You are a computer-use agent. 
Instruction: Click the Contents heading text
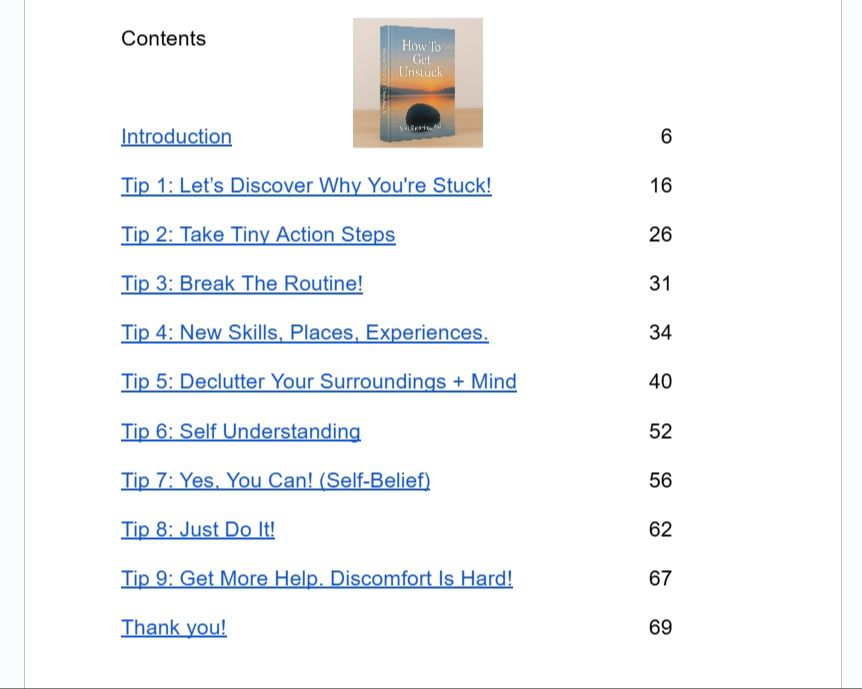pos(163,38)
